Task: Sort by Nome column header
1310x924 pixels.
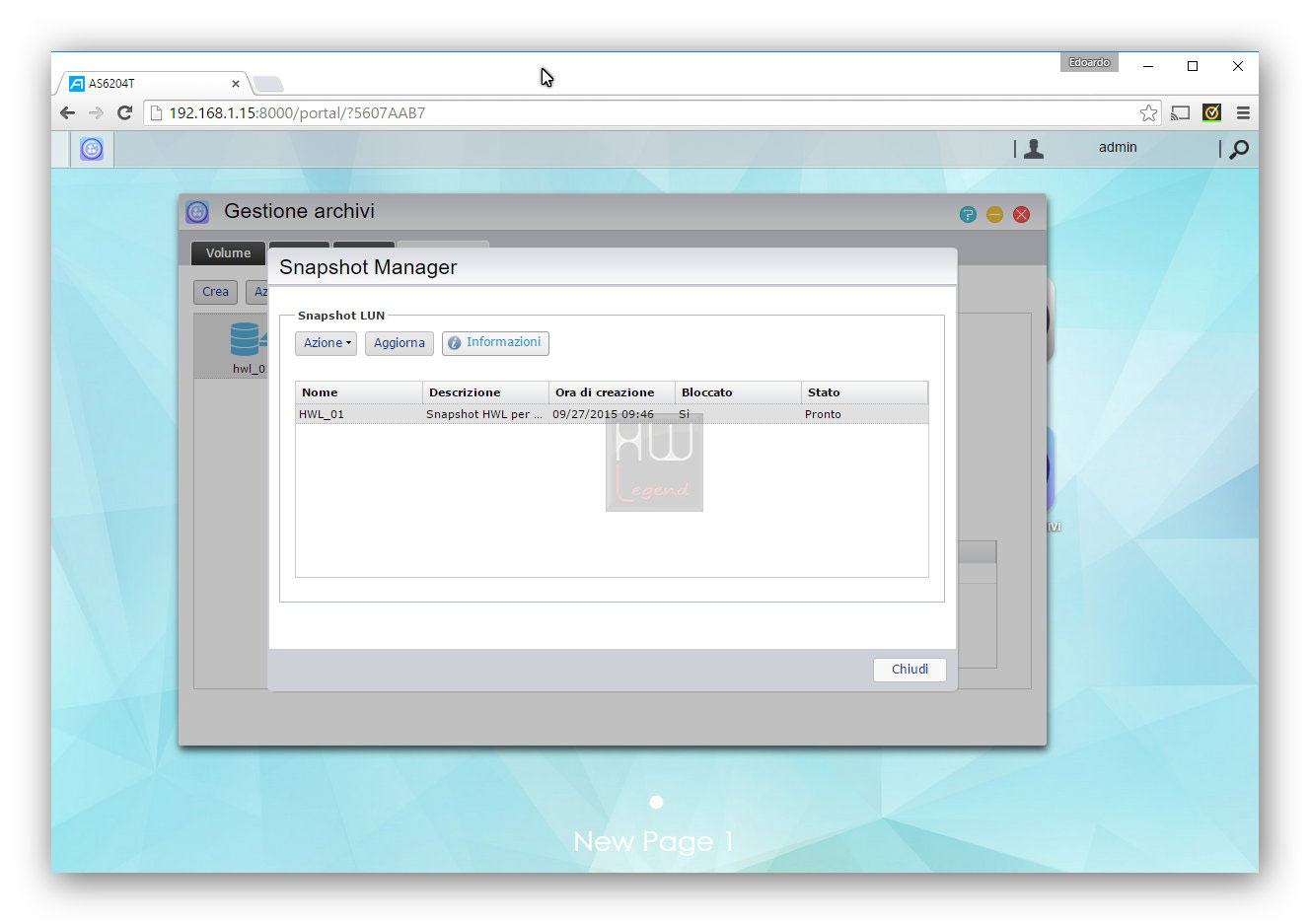Action: pos(359,392)
